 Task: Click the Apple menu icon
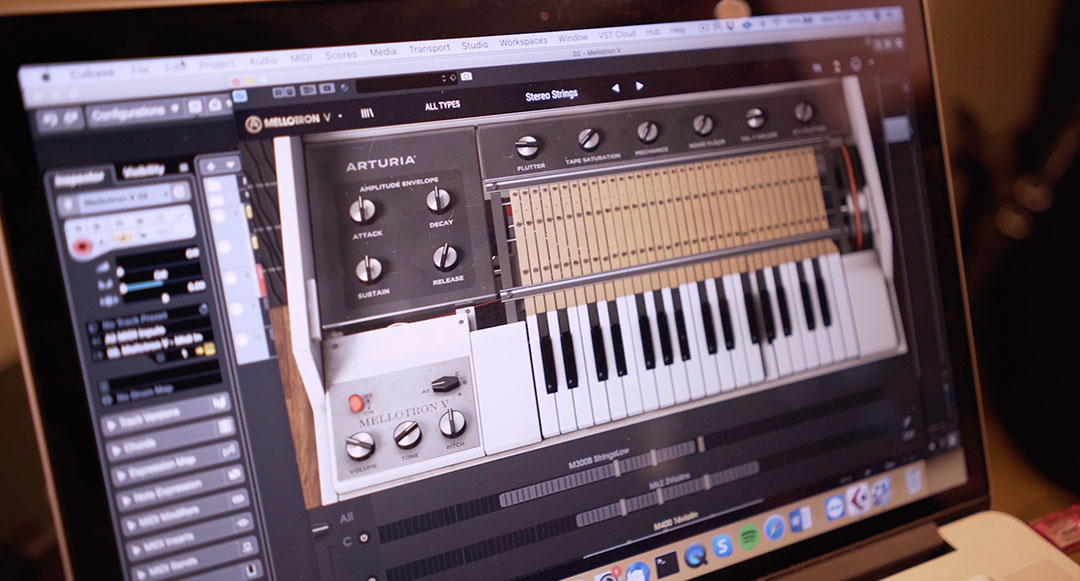pos(46,76)
